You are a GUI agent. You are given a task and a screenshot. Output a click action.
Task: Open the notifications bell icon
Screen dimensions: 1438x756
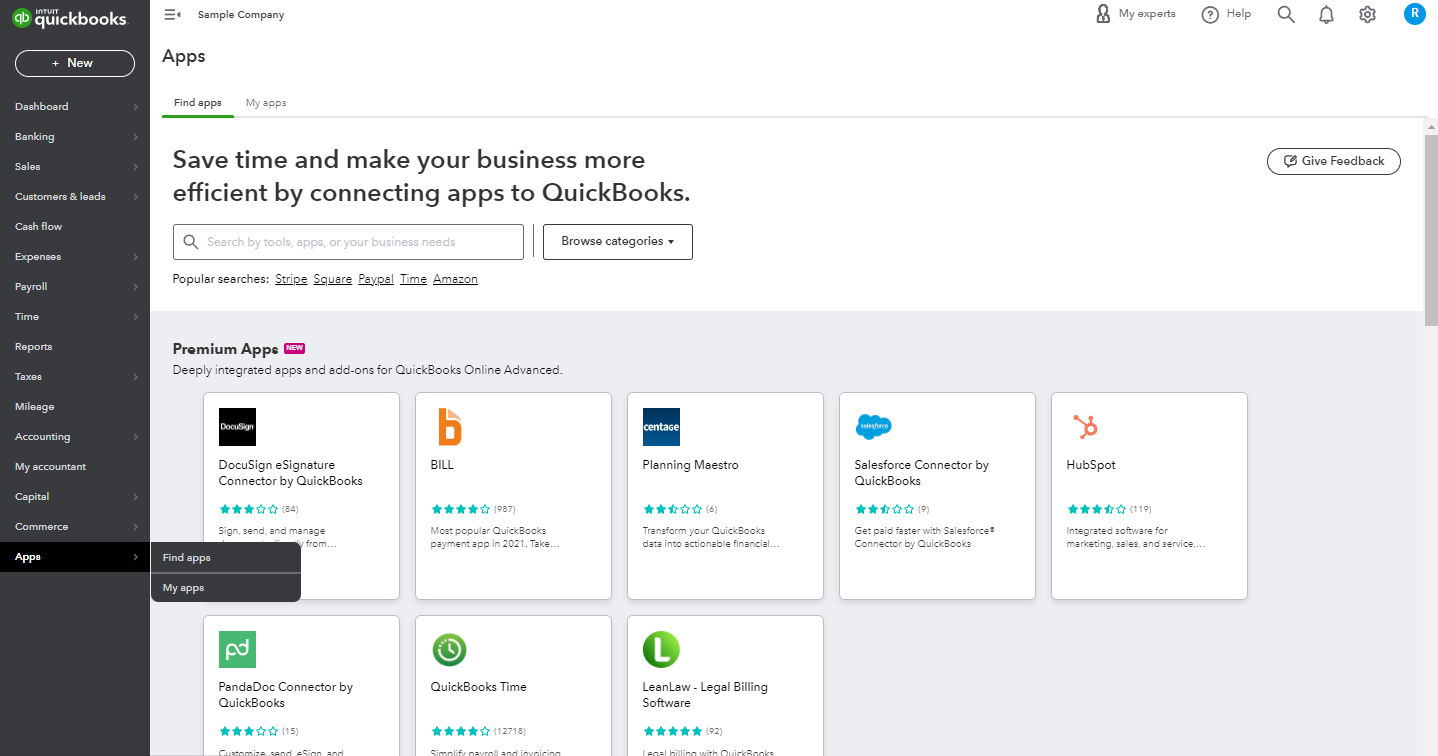coord(1326,14)
